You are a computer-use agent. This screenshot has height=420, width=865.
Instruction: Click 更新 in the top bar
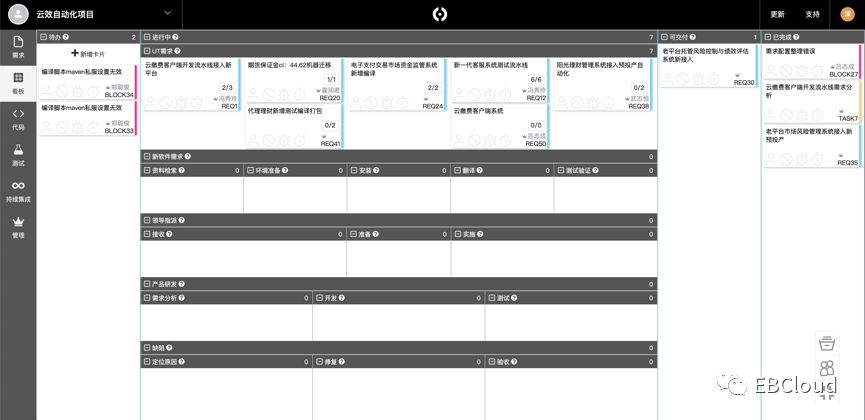(x=777, y=14)
